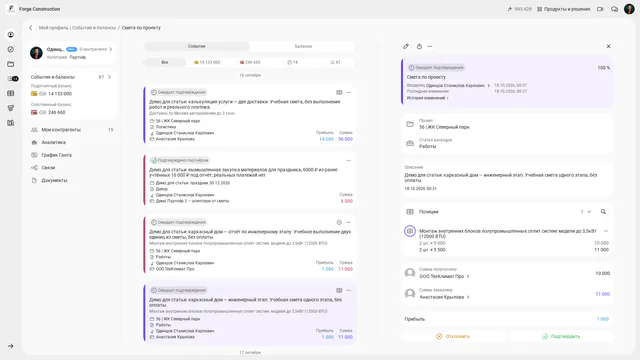This screenshot has height=360, width=640.
Task: Click the 993 429 counter in top bar
Action: click(519, 9)
